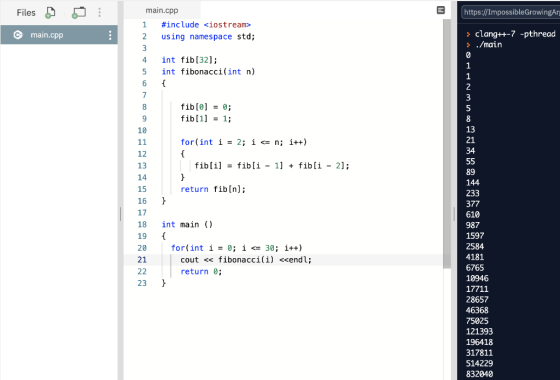
Task: Click console output value 6765
Action: (475, 268)
